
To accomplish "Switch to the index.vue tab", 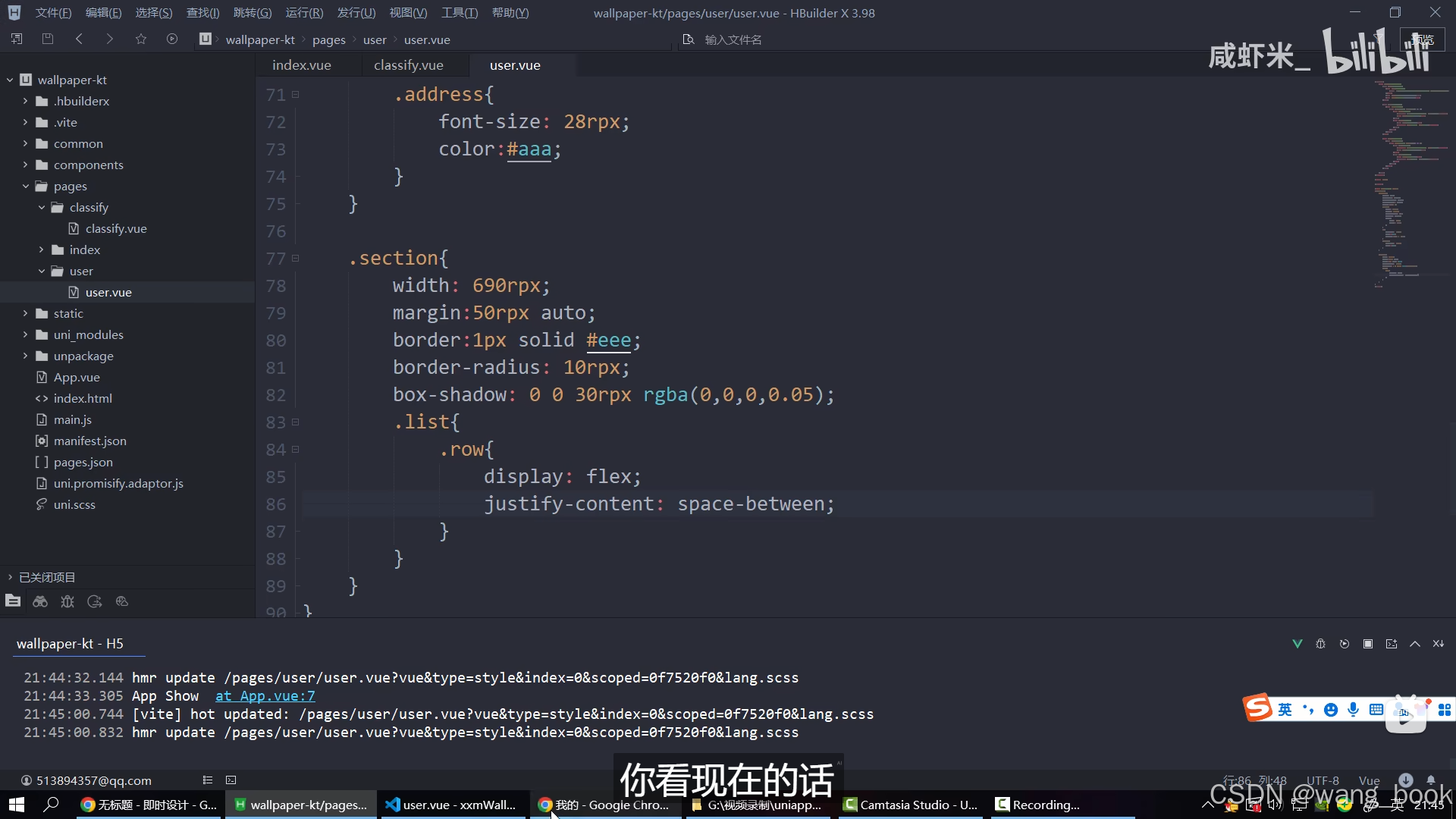I will (302, 65).
